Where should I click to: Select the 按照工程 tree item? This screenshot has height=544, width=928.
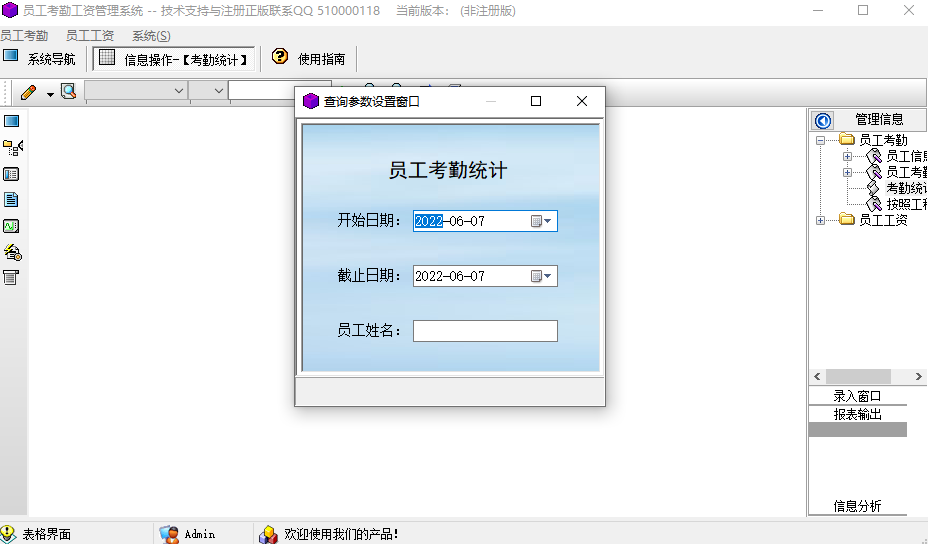(x=906, y=204)
